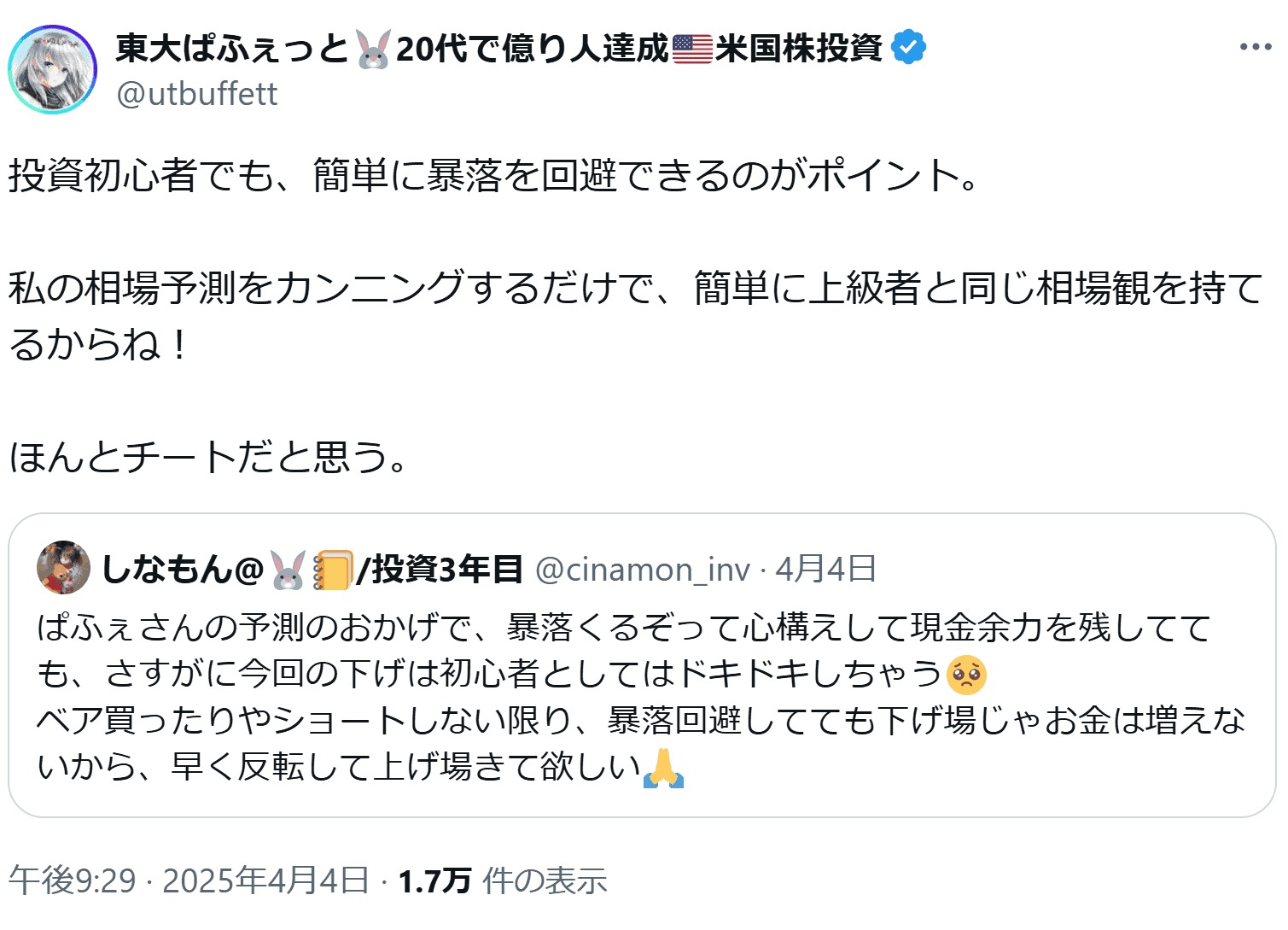Open the three-dot more options menu

pyautogui.click(x=1255, y=48)
